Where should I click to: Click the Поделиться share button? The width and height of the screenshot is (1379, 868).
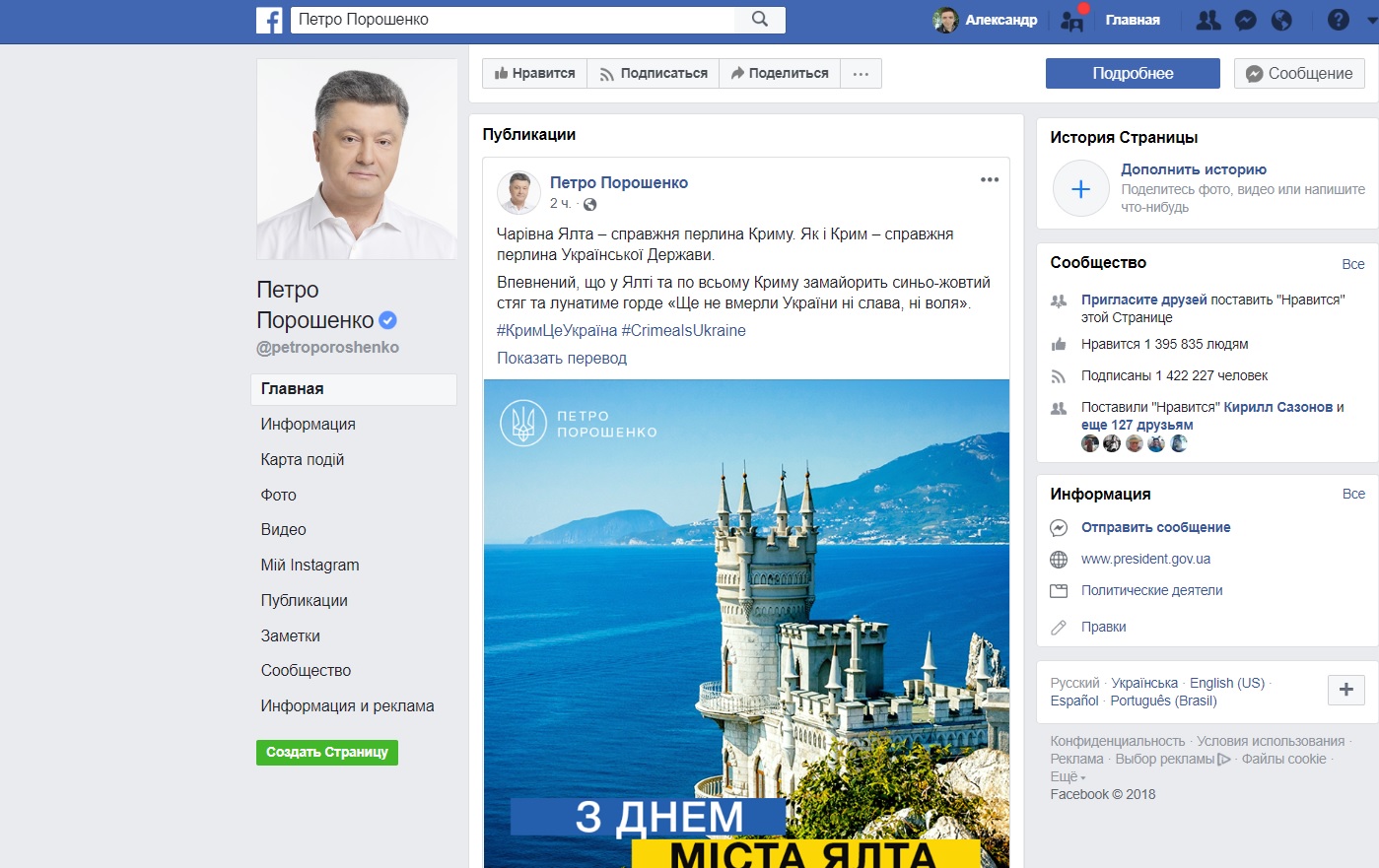[x=780, y=74]
